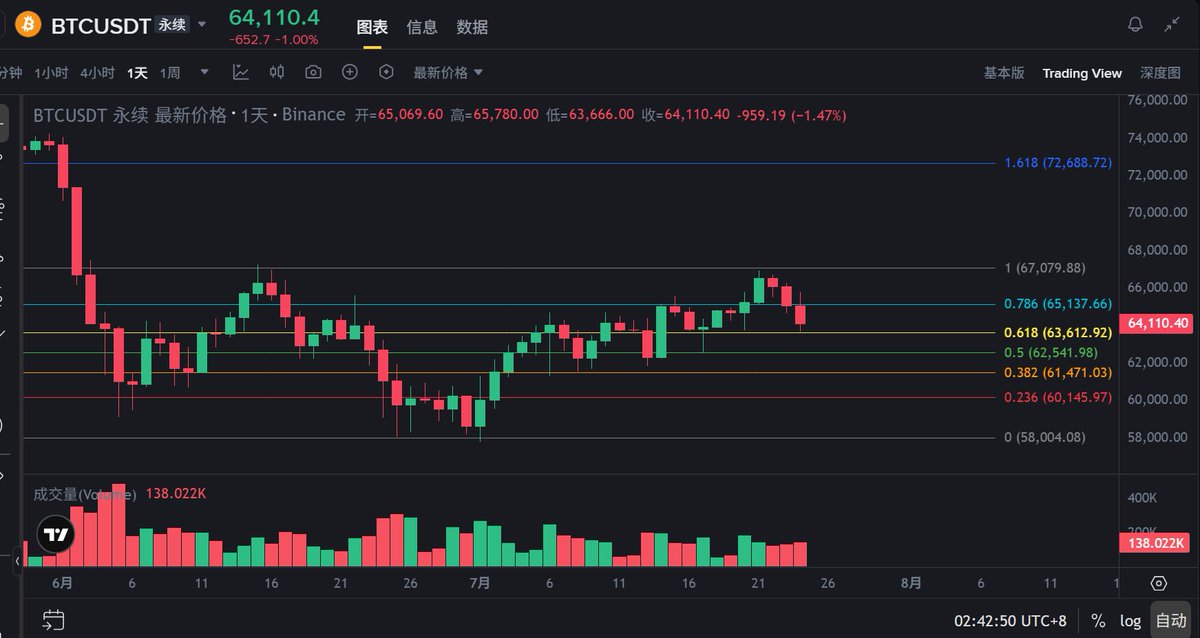
Task: Expand more timeframes dropdown arrow
Action: pyautogui.click(x=205, y=72)
